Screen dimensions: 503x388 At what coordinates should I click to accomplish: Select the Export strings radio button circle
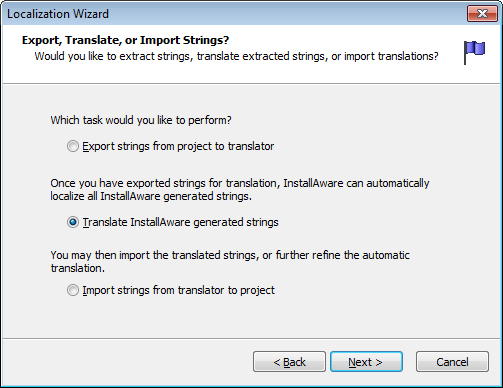[73, 146]
